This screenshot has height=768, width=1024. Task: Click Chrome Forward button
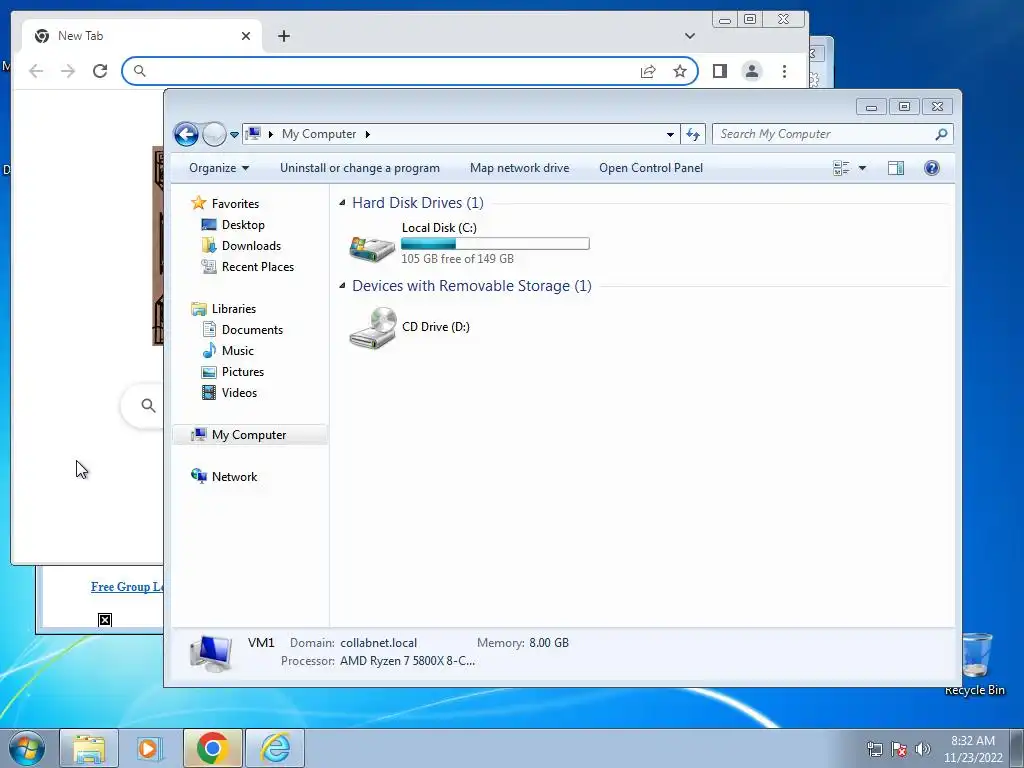[68, 71]
